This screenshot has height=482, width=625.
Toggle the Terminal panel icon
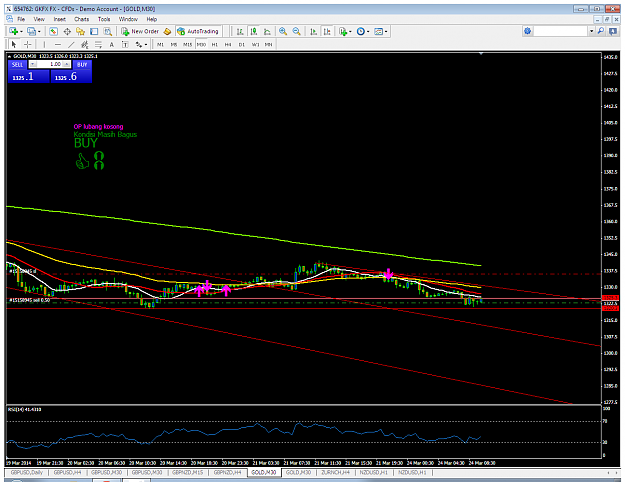[94, 31]
